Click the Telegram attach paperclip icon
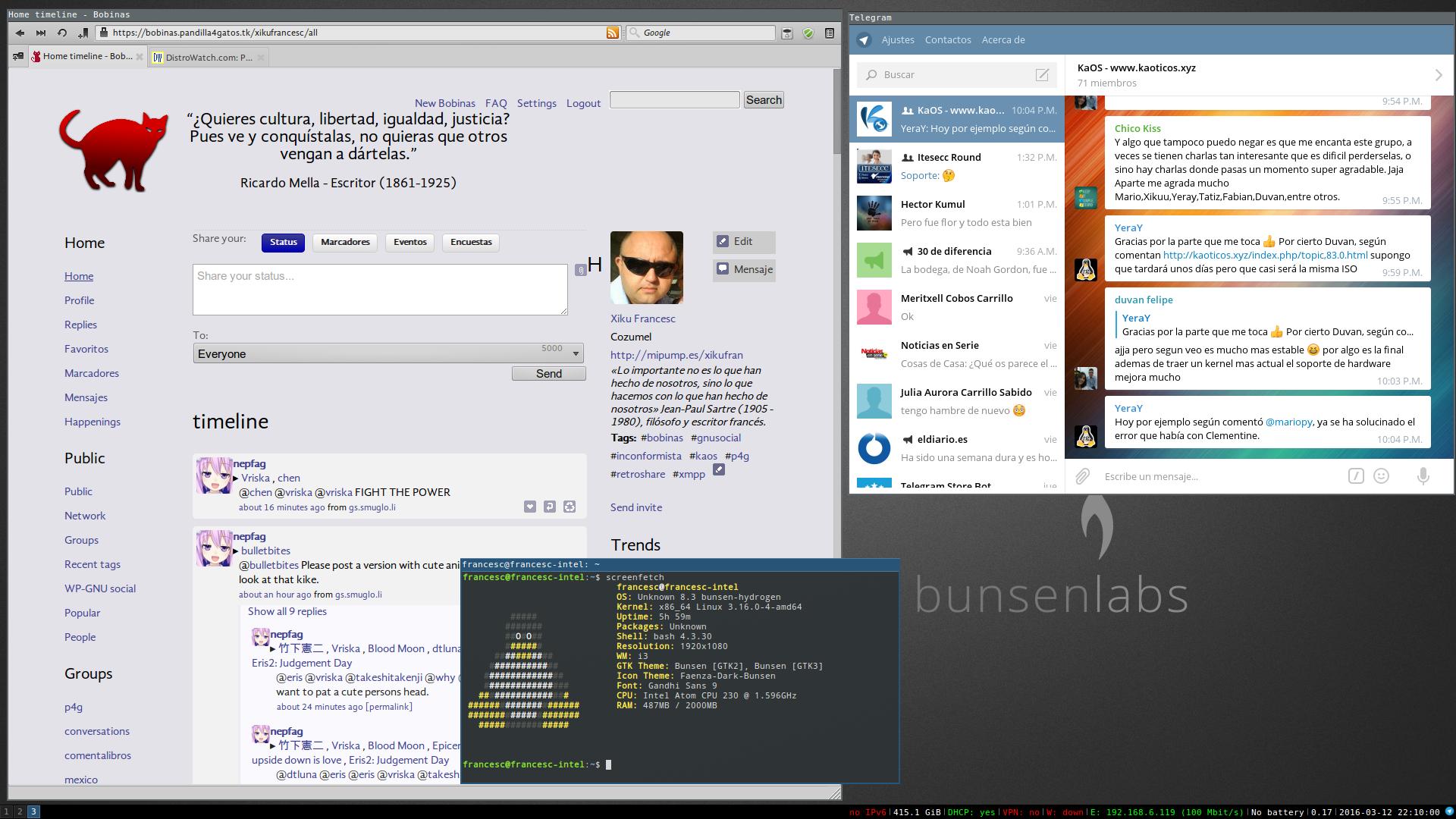This screenshot has height=819, width=1456. pyautogui.click(x=1083, y=475)
